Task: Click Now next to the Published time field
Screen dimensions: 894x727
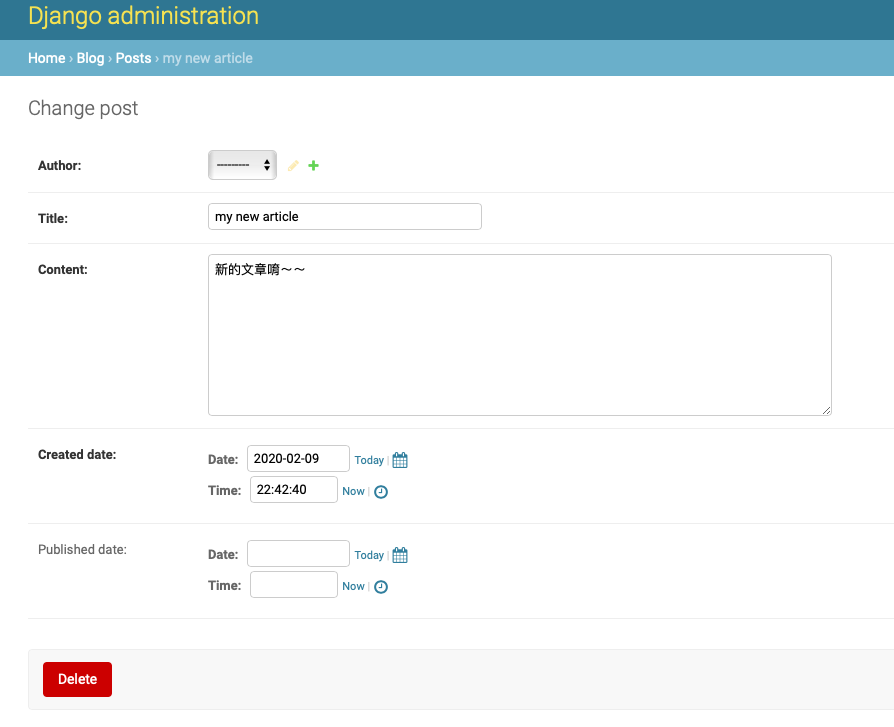Action: [353, 586]
